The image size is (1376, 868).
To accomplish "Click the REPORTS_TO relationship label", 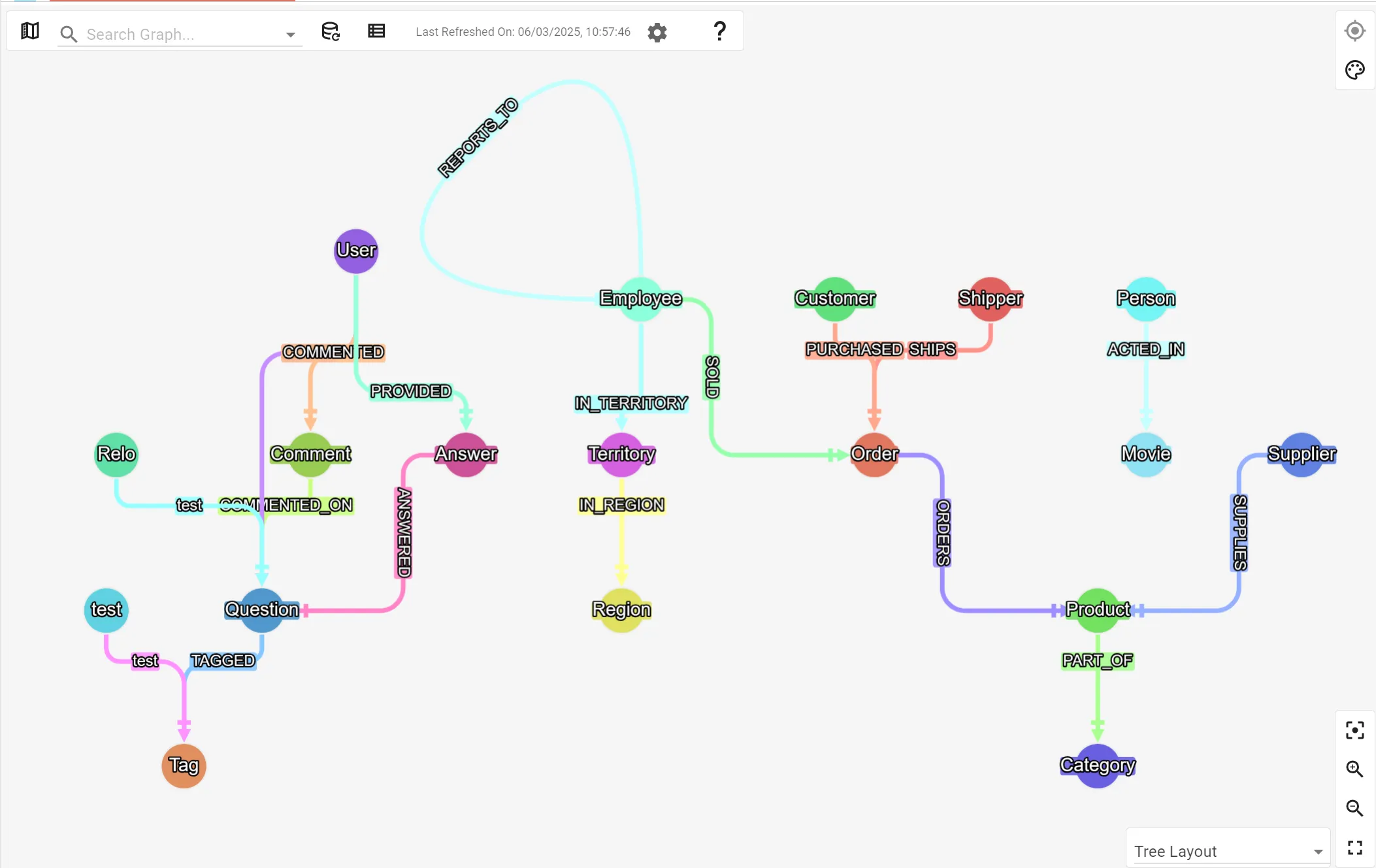I will pos(478,138).
